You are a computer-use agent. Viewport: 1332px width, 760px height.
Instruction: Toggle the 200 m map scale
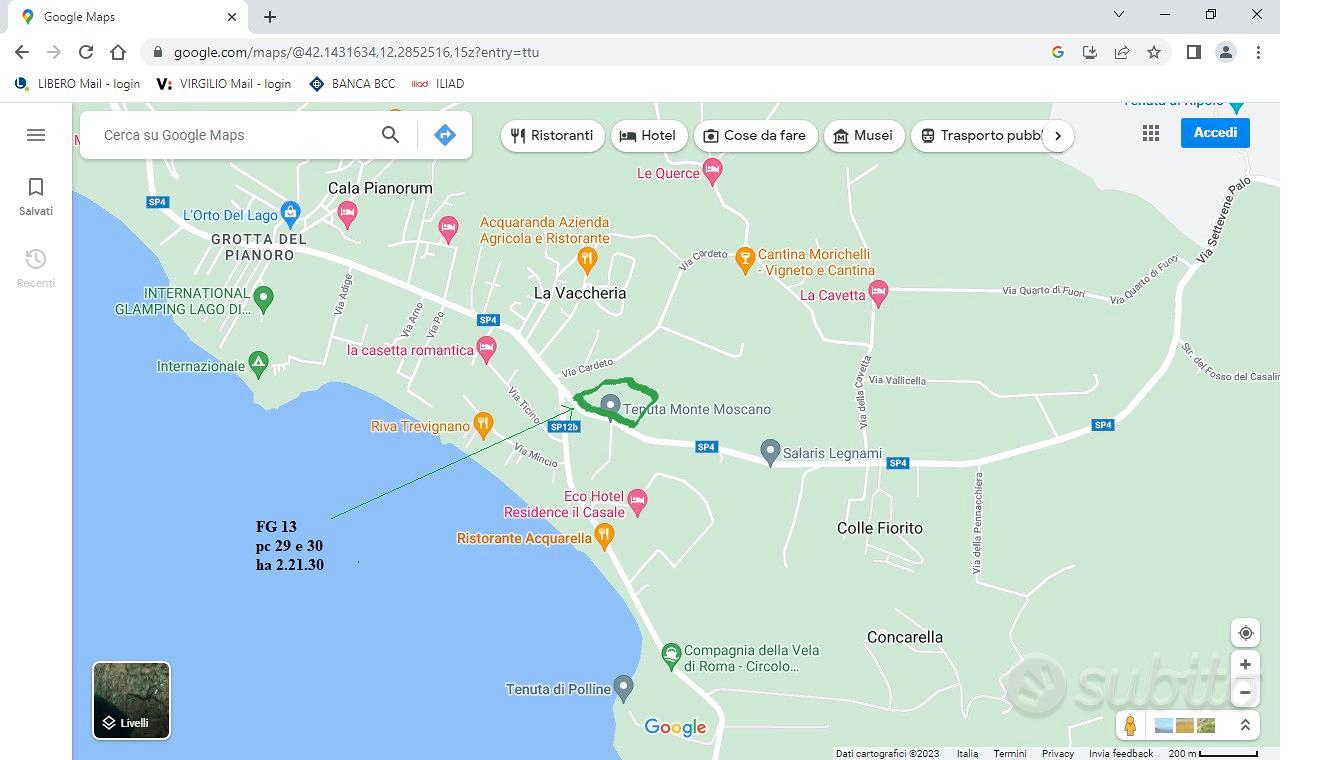pos(1213,753)
